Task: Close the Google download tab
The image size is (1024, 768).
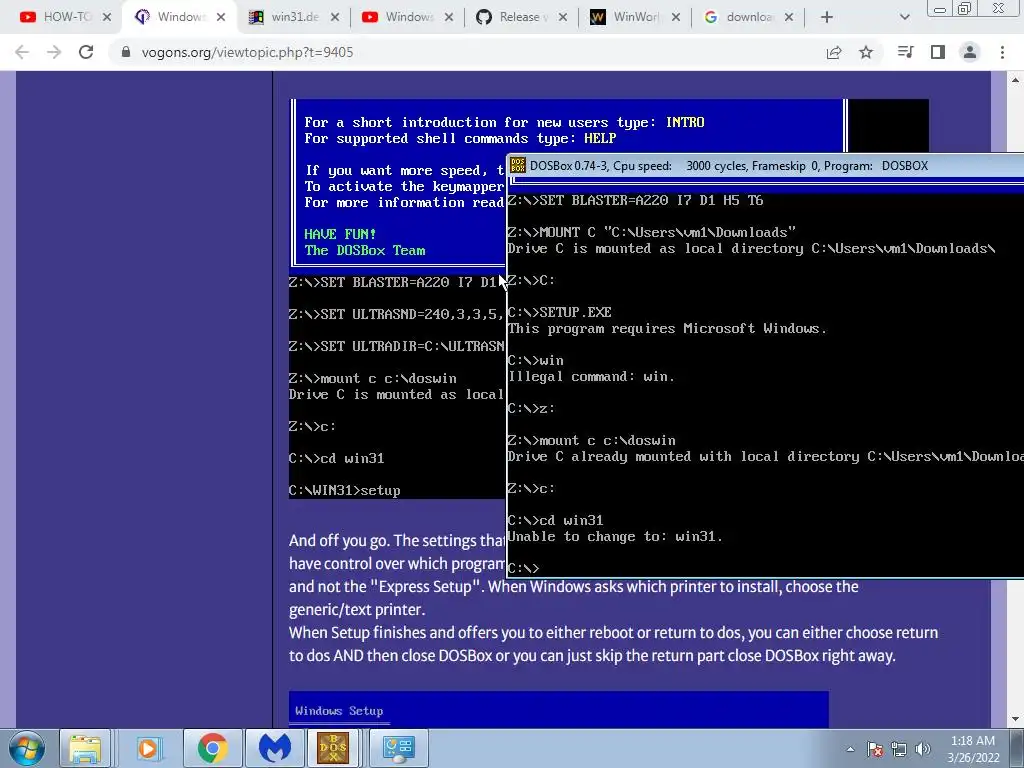Action: point(789,17)
